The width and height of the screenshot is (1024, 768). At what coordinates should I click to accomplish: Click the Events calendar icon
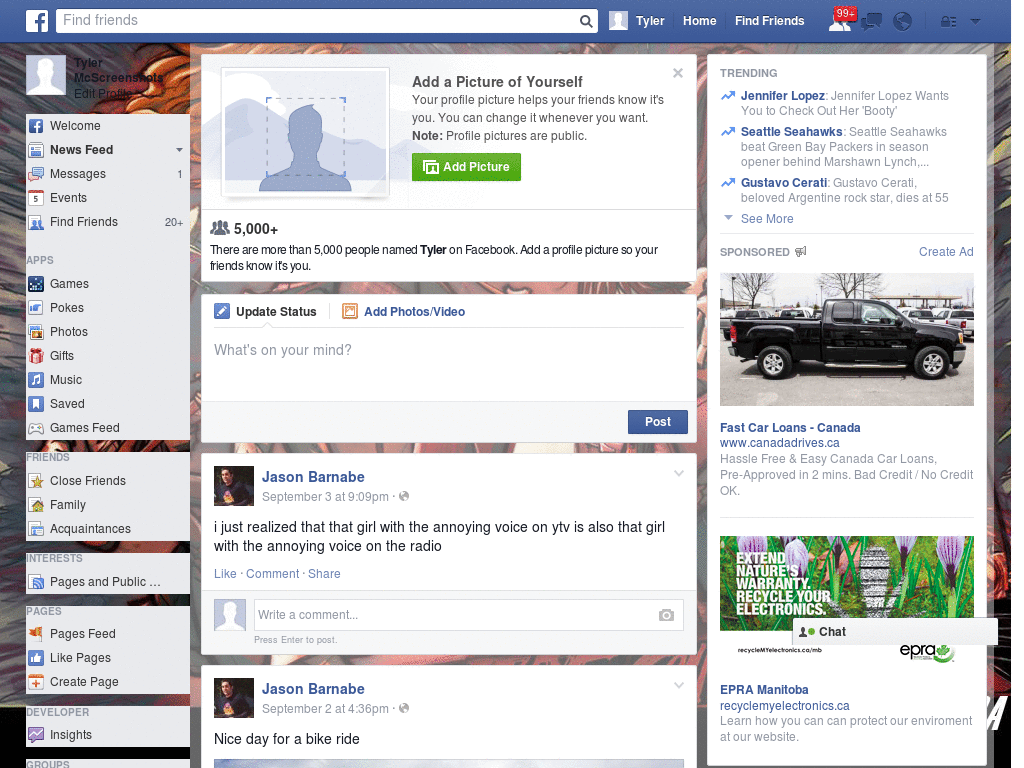[36, 198]
